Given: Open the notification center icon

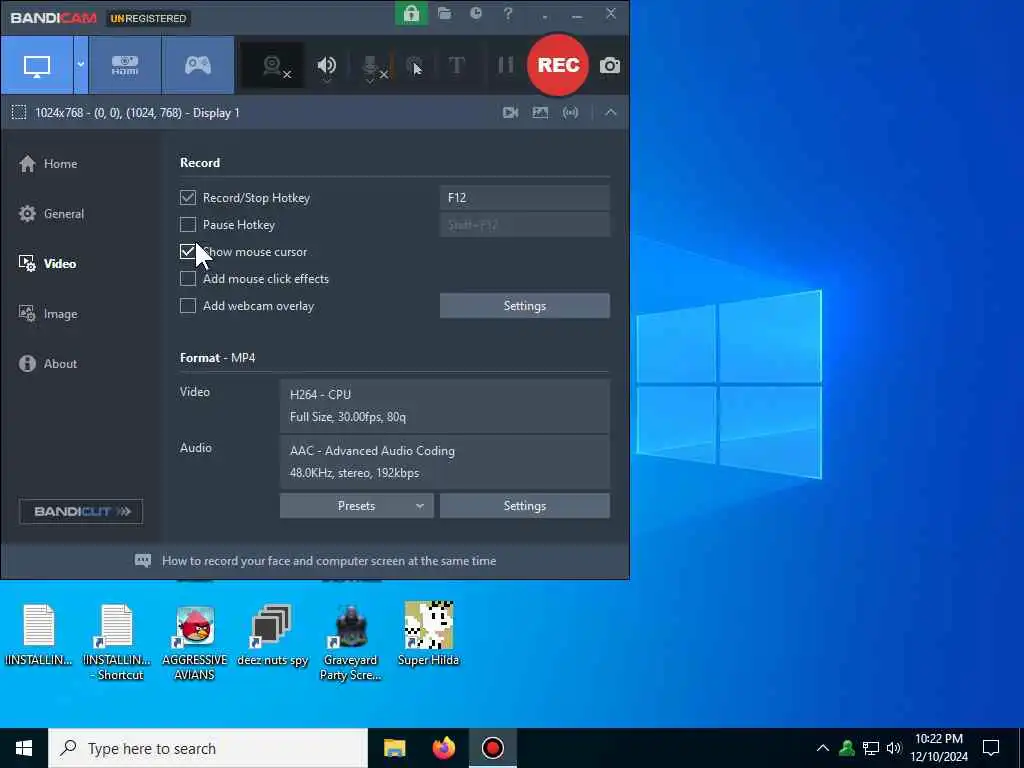Looking at the screenshot, I should click(991, 748).
